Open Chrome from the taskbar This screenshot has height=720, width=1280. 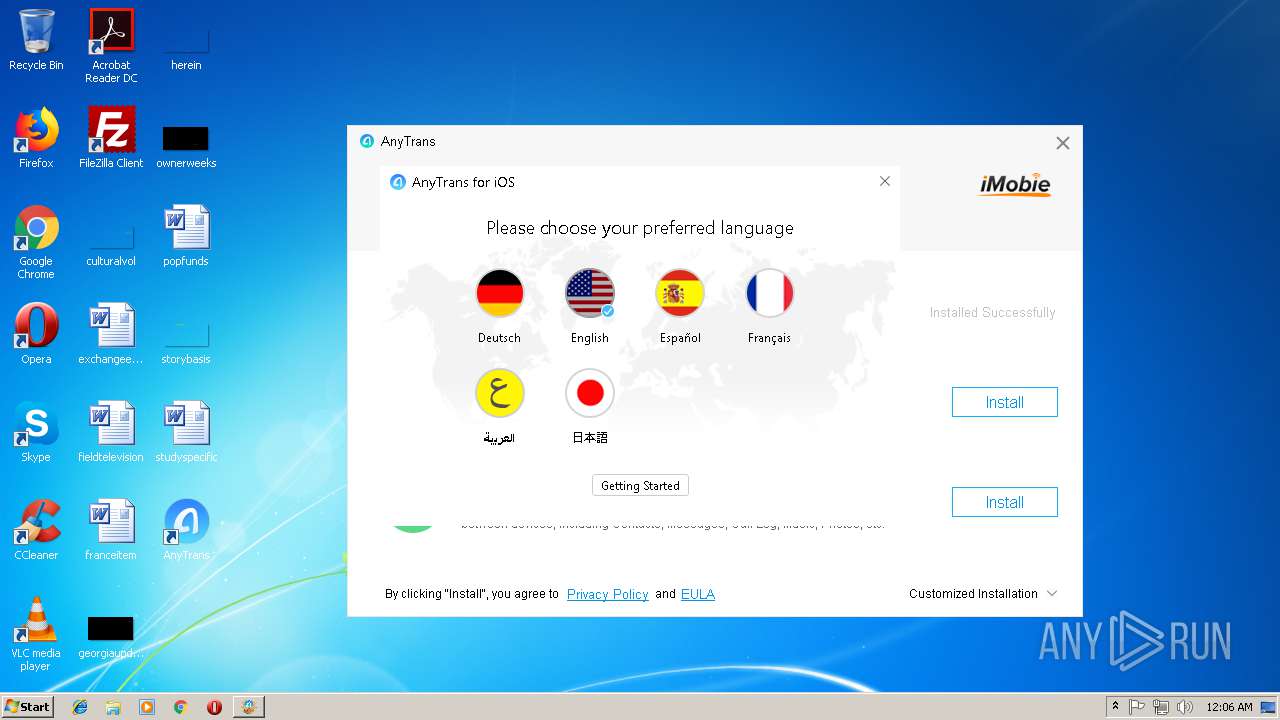pyautogui.click(x=181, y=707)
